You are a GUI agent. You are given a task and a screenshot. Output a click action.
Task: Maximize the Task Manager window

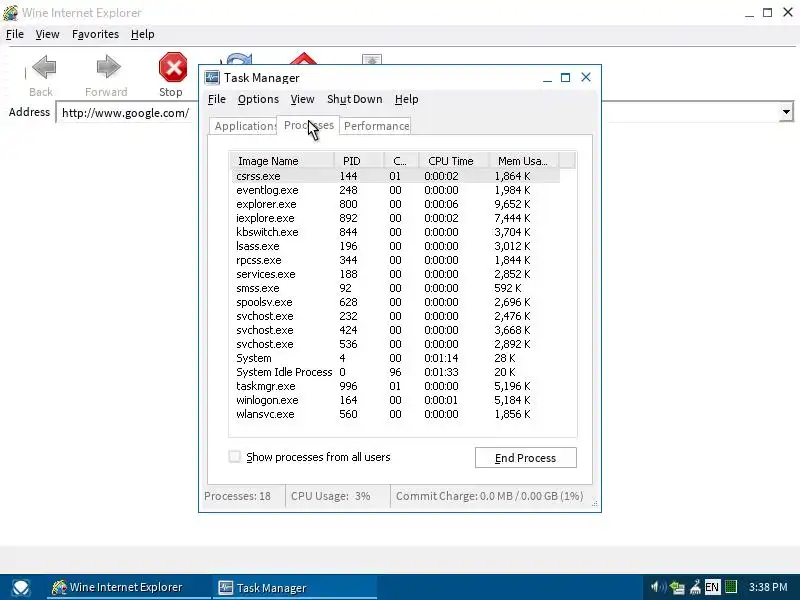(x=565, y=78)
